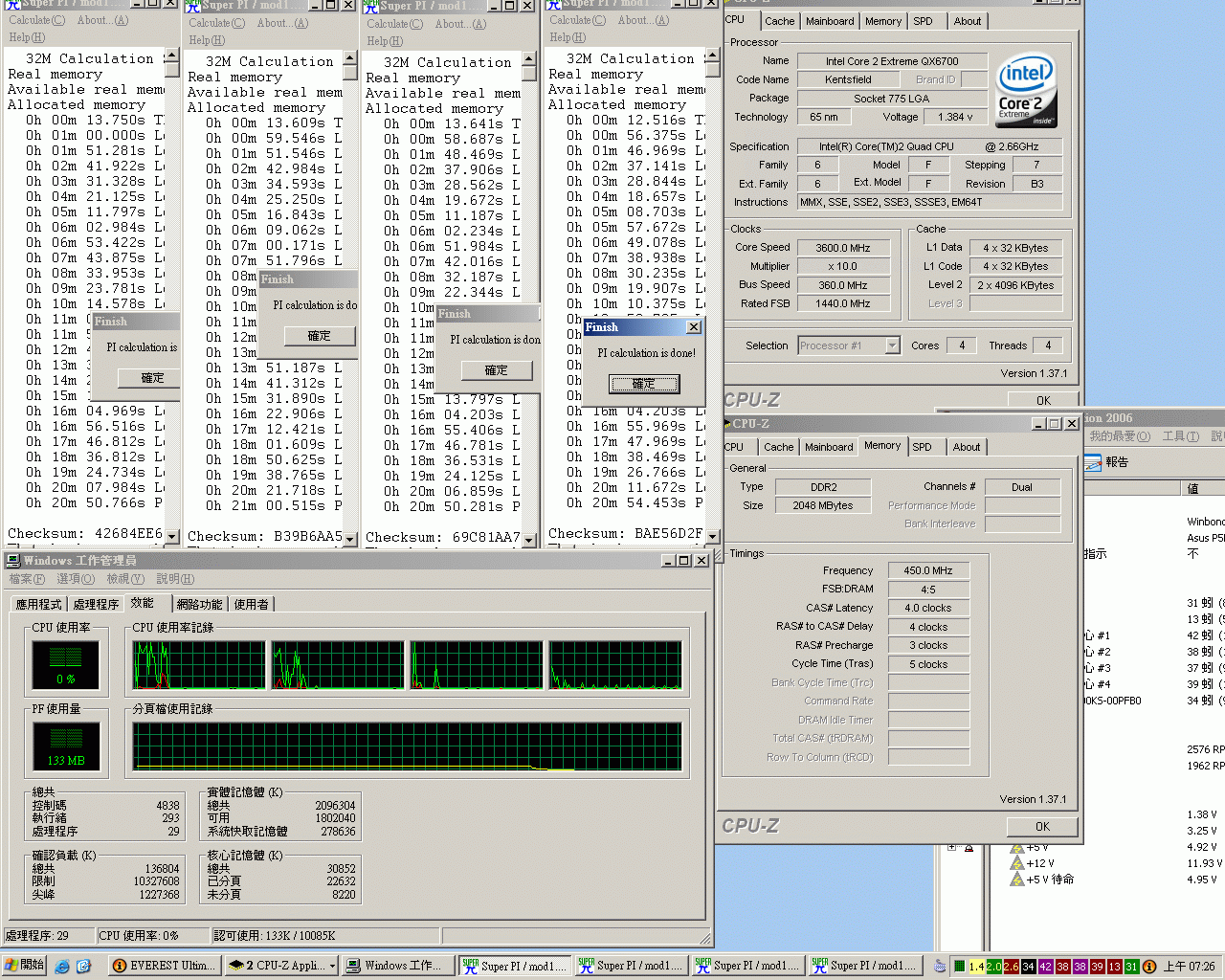Close the active 'PI calculation is done!' dialog
The height and width of the screenshot is (980, 1225).
point(694,327)
